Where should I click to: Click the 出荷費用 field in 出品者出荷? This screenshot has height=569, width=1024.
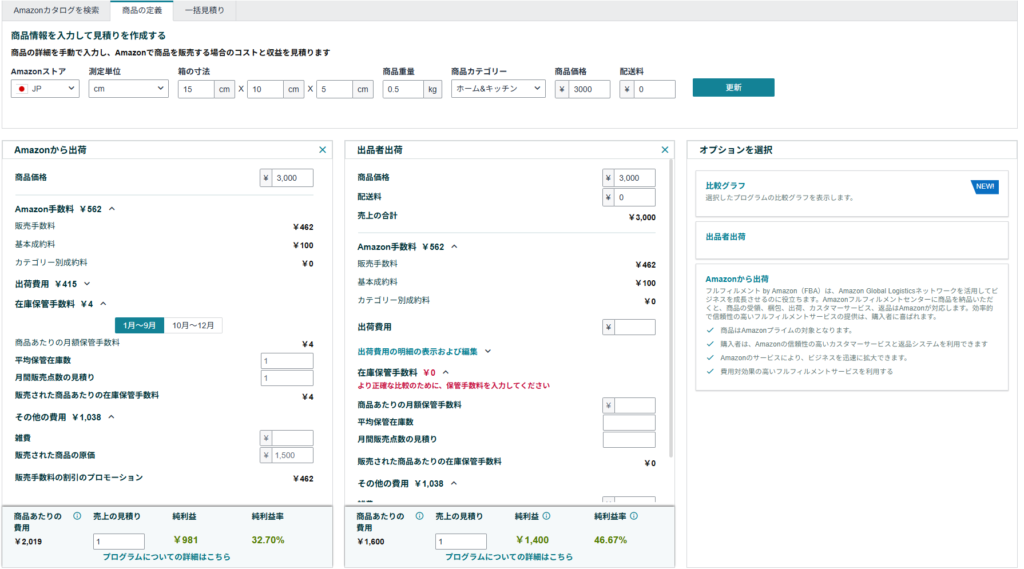tap(635, 327)
